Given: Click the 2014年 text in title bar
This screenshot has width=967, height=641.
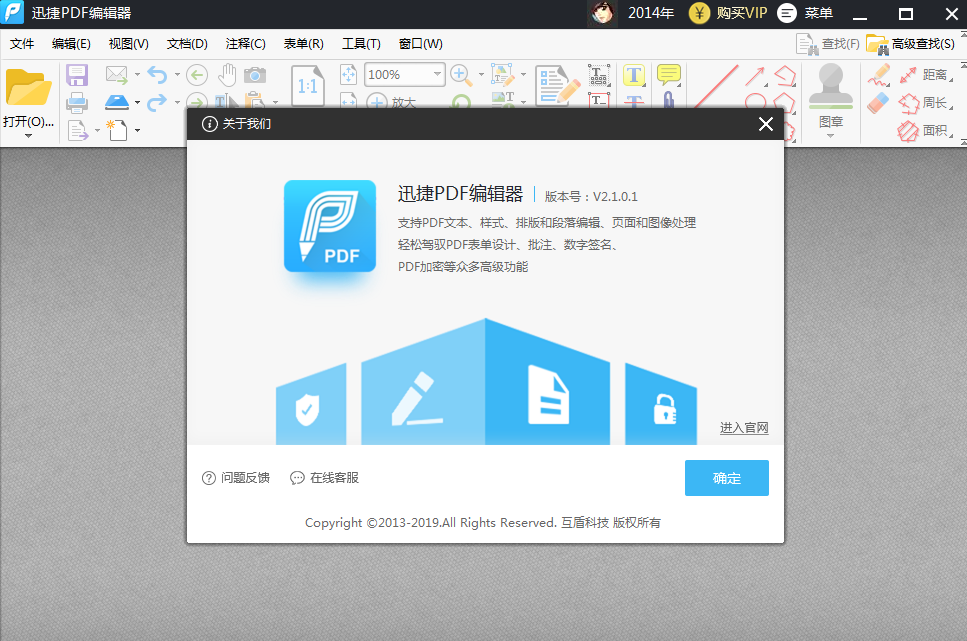Looking at the screenshot, I should 651,13.
